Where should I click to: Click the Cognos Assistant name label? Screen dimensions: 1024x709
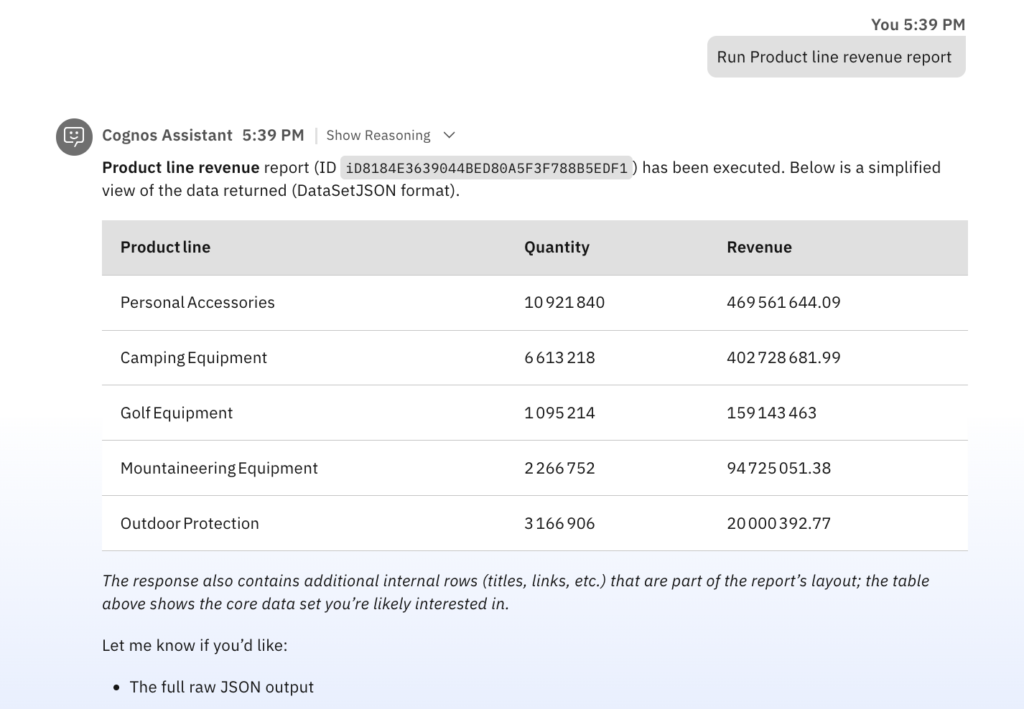pos(167,135)
